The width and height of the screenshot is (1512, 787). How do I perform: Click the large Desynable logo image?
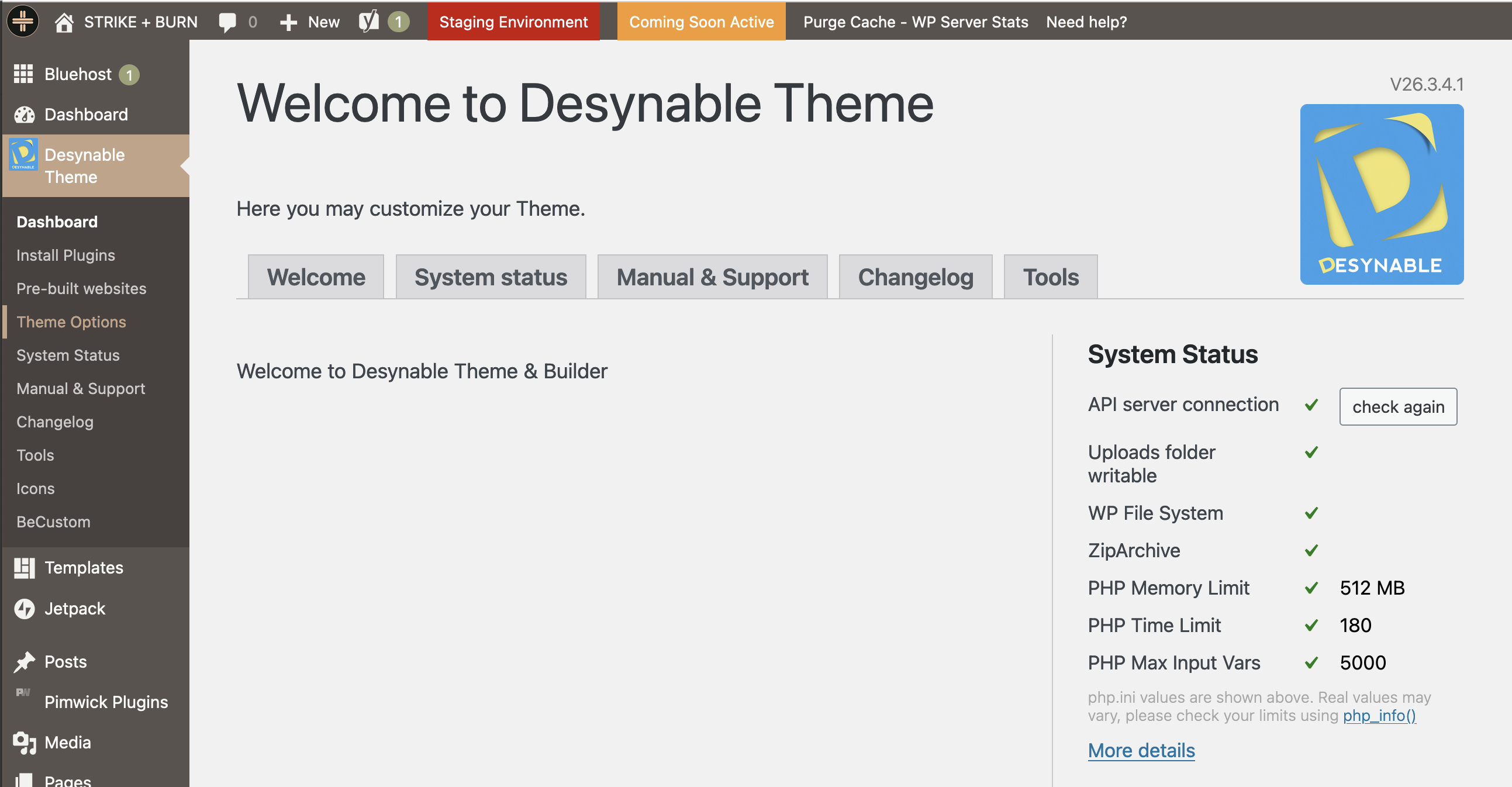click(x=1382, y=194)
